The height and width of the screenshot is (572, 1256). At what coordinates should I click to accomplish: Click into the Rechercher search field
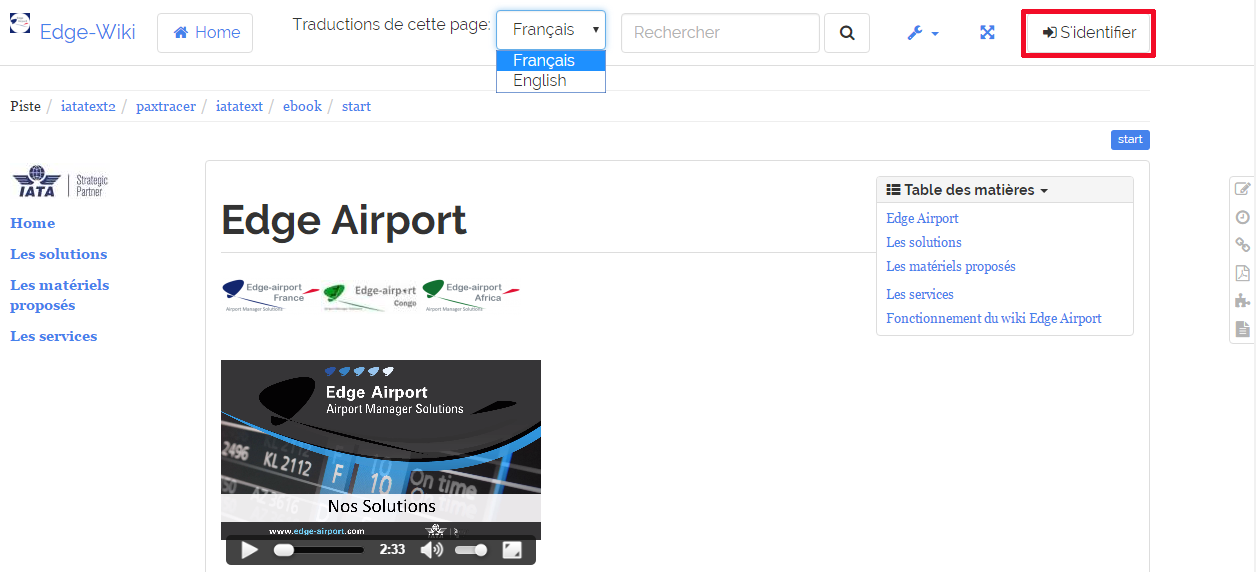coord(720,33)
